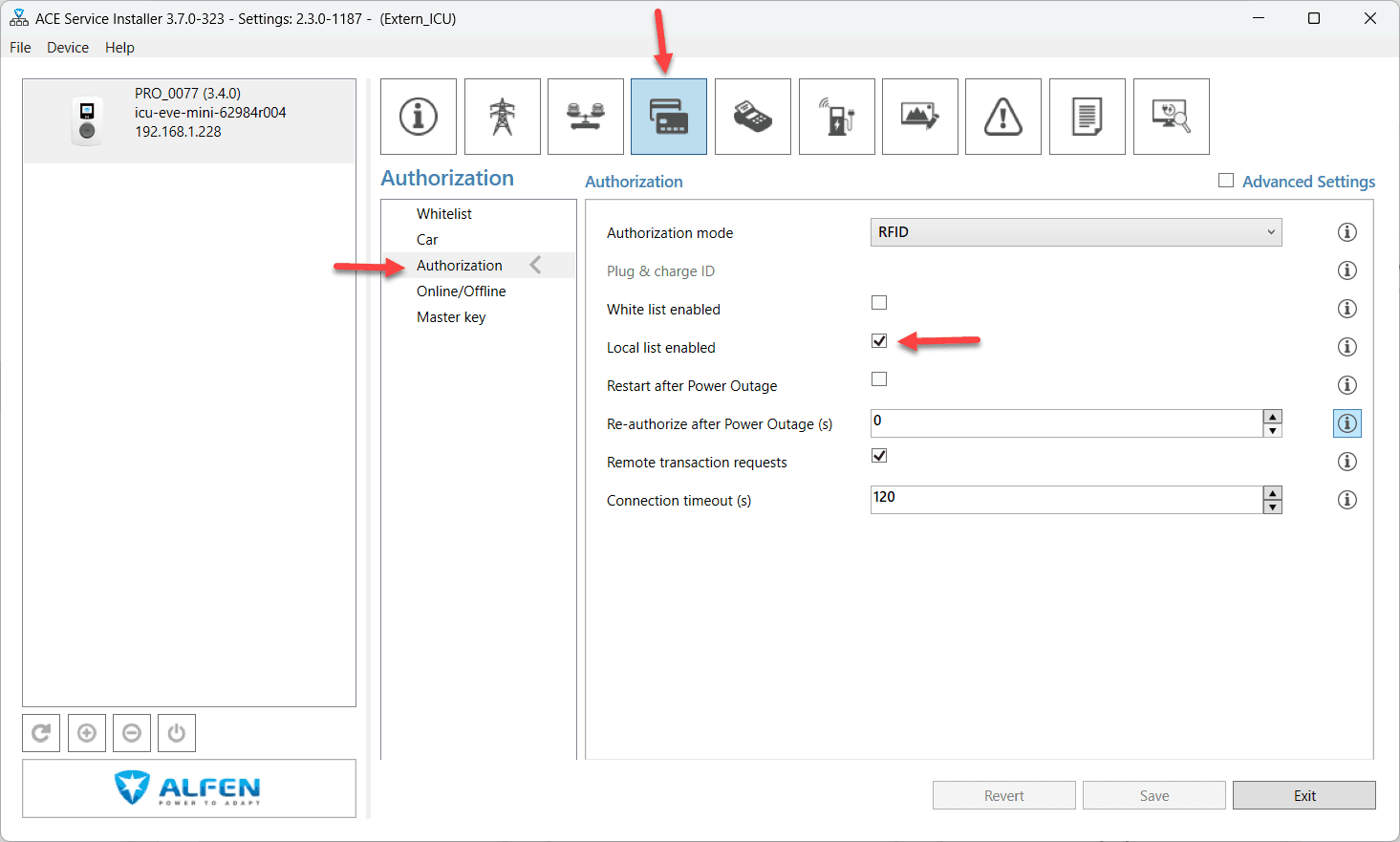1400x842 pixels.
Task: Uncheck Local list enabled
Action: [879, 341]
